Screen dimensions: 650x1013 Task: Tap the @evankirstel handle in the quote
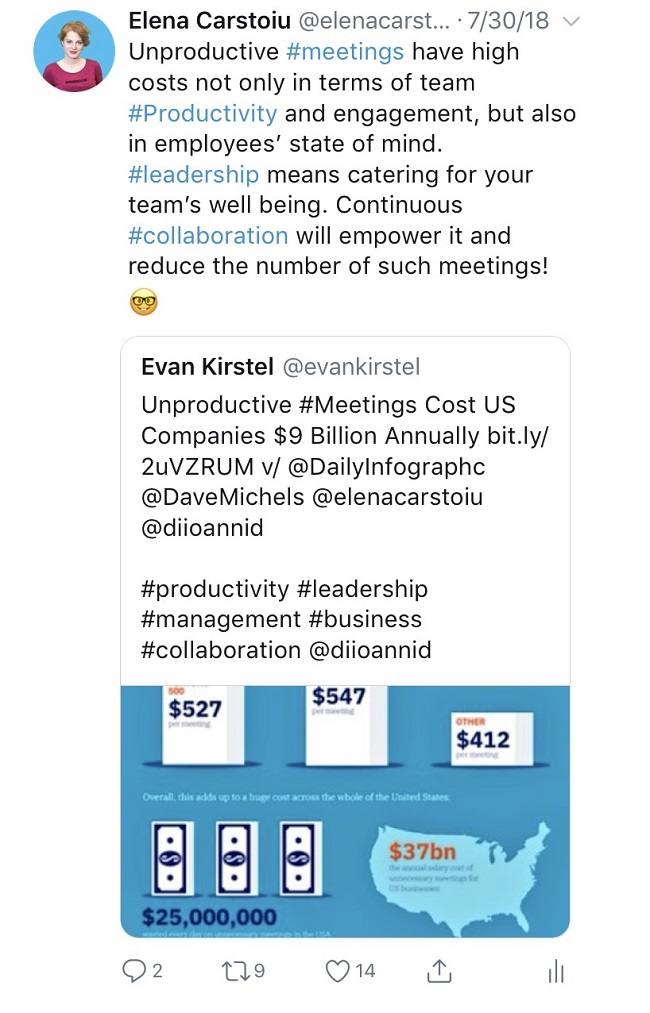pos(351,368)
